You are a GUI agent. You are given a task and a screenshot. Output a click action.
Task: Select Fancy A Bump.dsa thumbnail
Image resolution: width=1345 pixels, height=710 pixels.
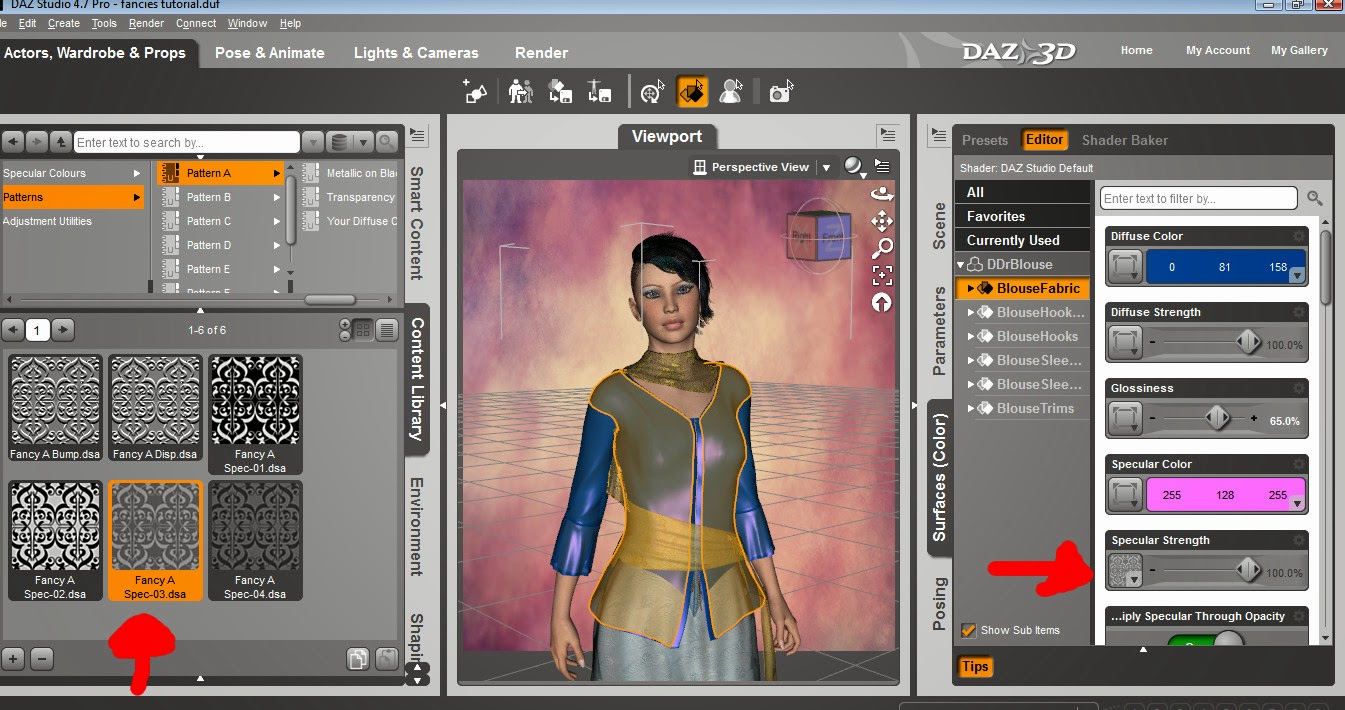click(x=55, y=409)
